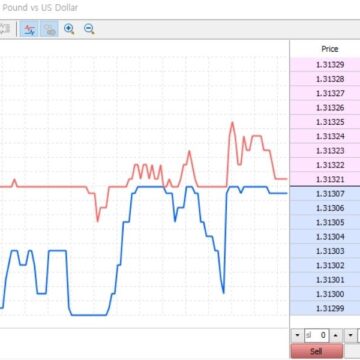Click the Price column header
The width and height of the screenshot is (360, 360).
tap(329, 49)
